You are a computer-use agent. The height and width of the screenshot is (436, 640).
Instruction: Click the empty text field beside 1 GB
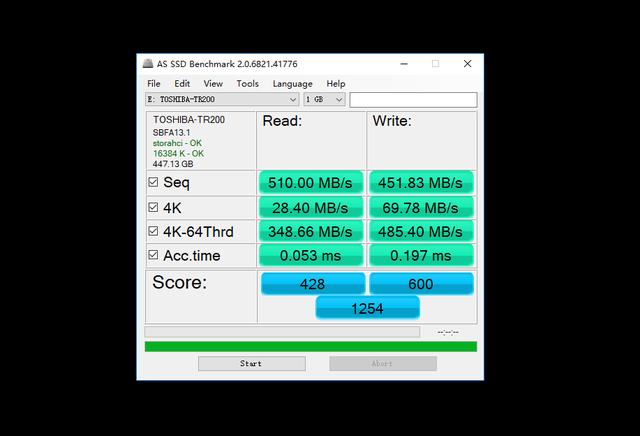(413, 100)
